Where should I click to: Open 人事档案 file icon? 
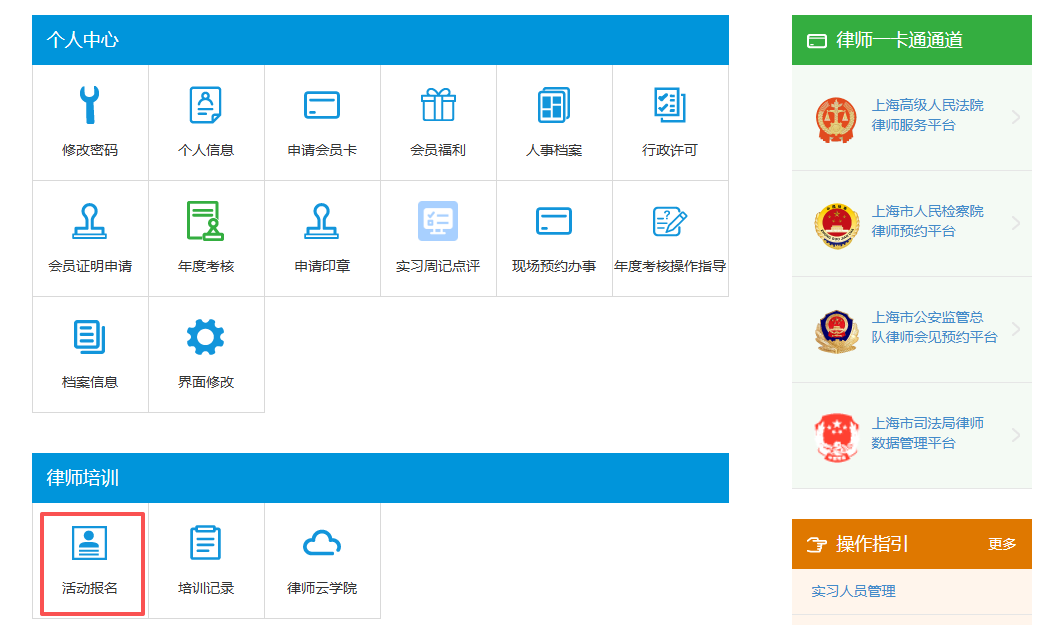554,106
